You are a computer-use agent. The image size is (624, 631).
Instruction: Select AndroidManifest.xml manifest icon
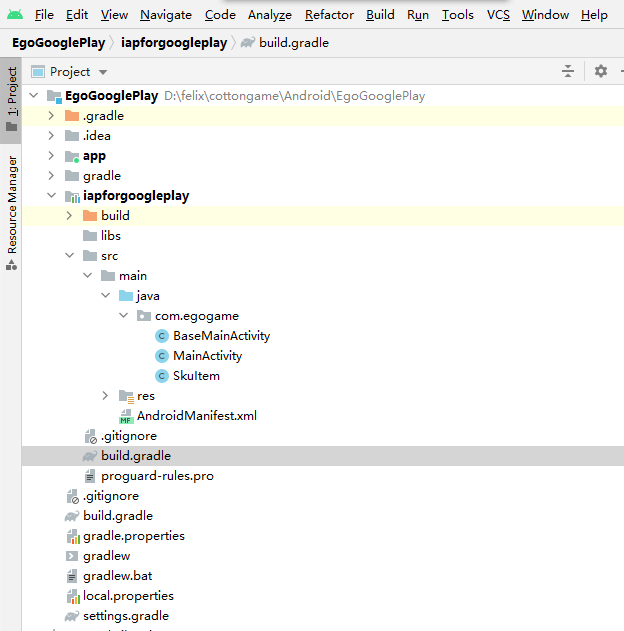point(126,417)
